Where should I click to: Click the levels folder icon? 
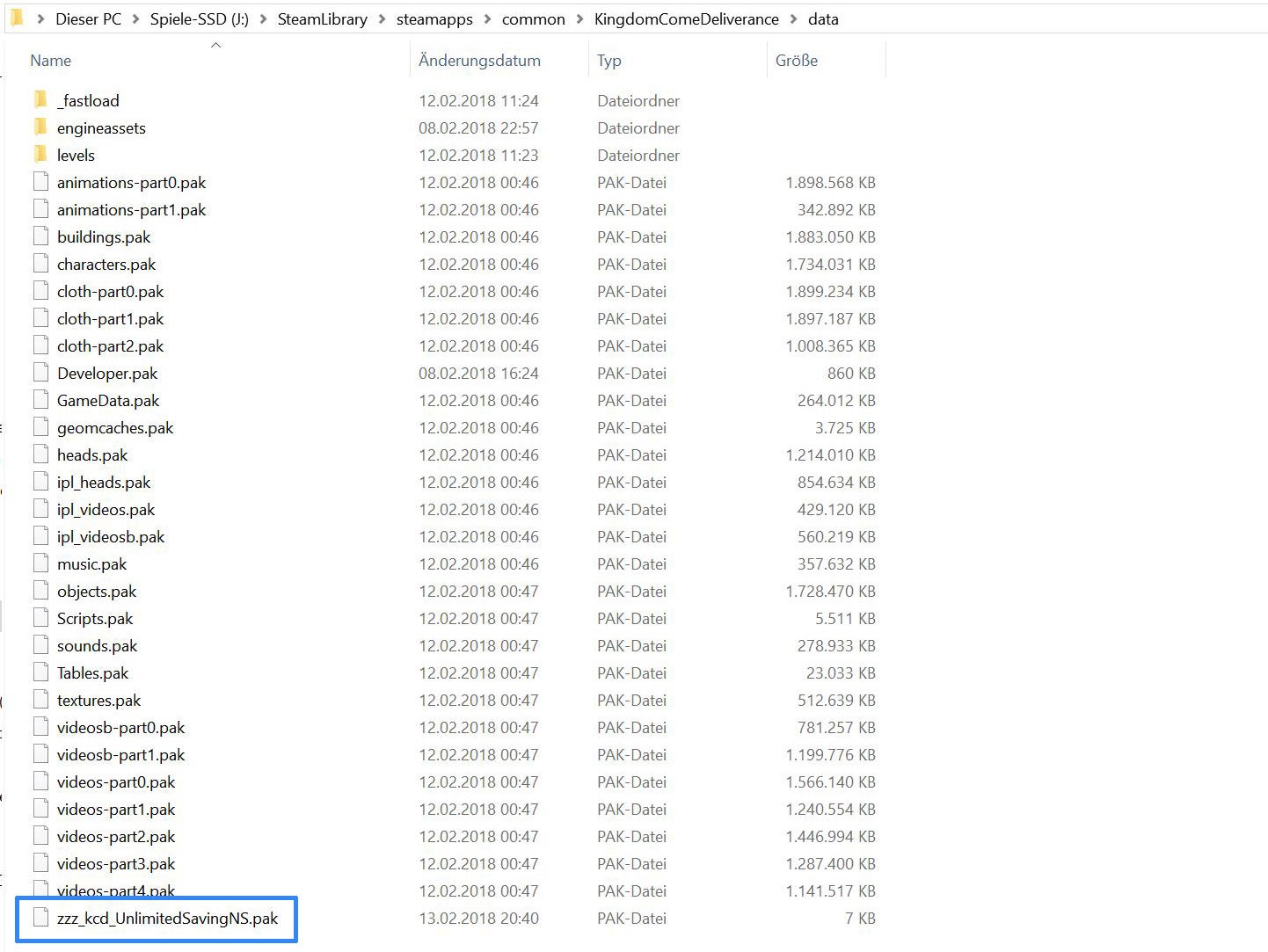[x=40, y=154]
